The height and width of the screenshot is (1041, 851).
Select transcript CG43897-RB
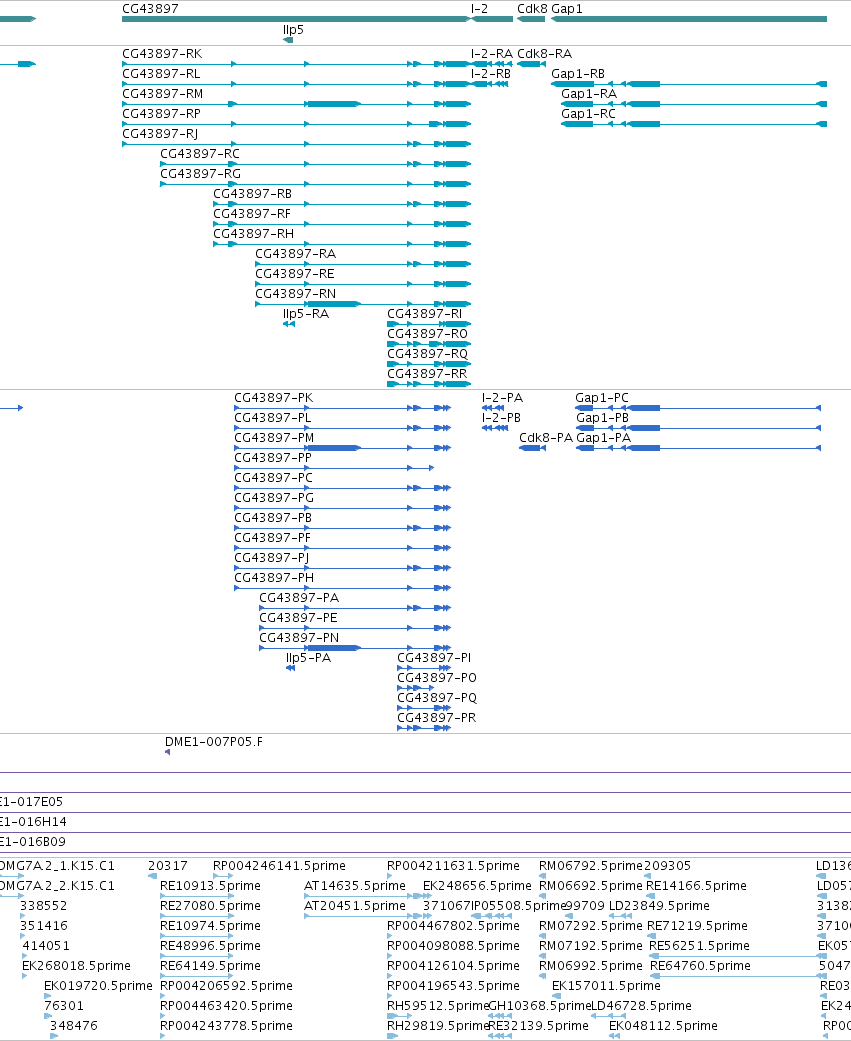click(x=342, y=204)
